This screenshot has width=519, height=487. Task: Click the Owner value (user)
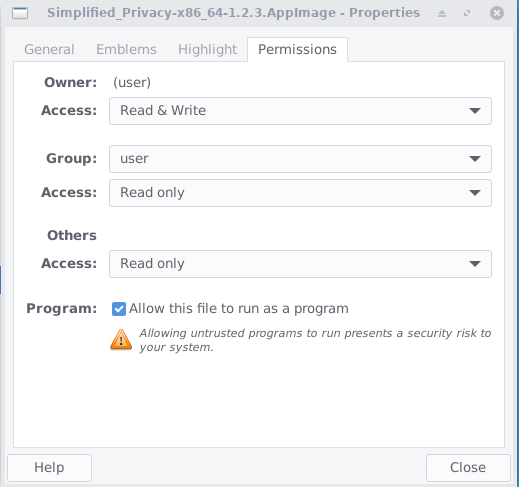coord(132,82)
